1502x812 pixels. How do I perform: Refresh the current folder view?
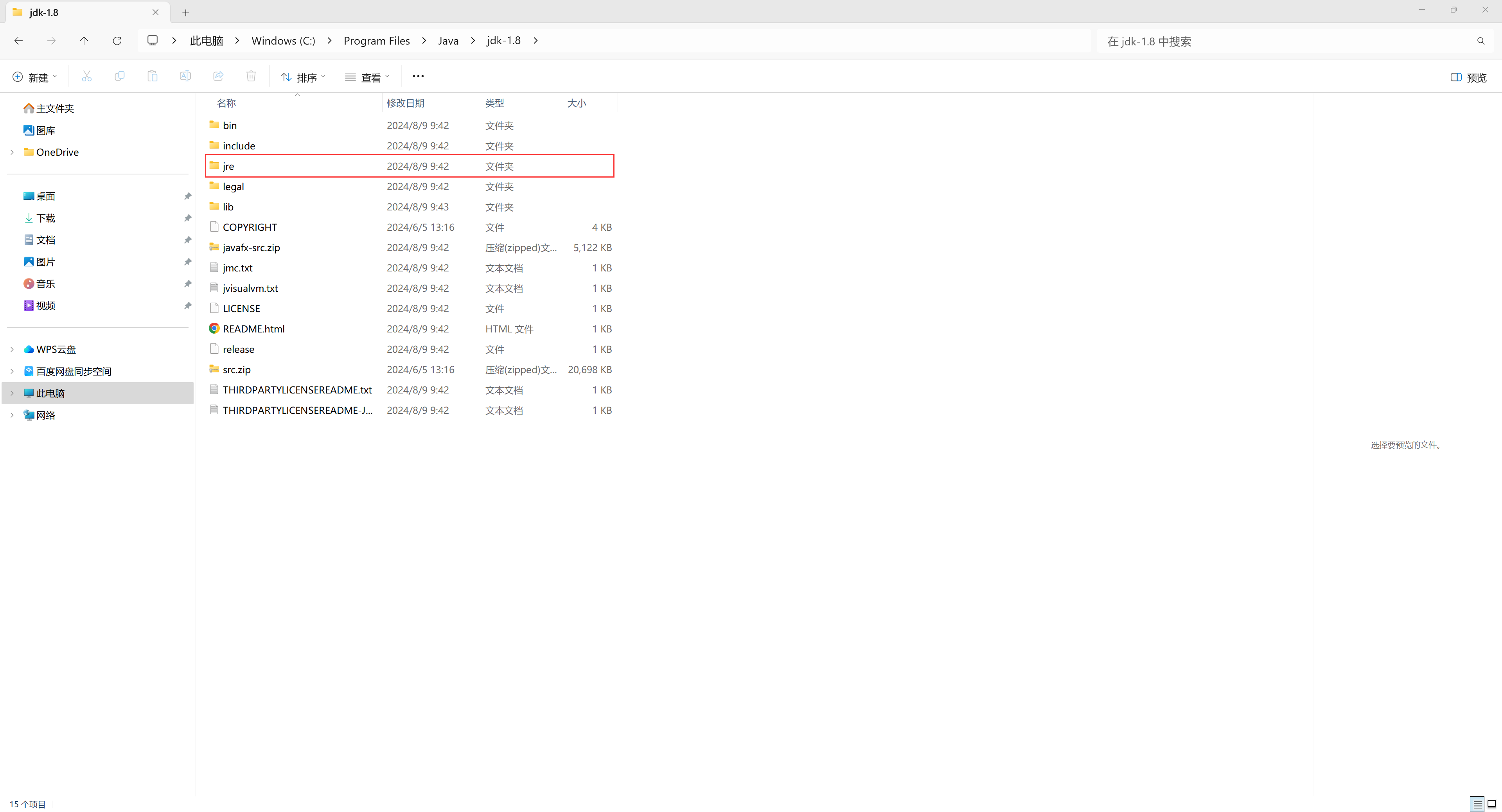coord(117,41)
